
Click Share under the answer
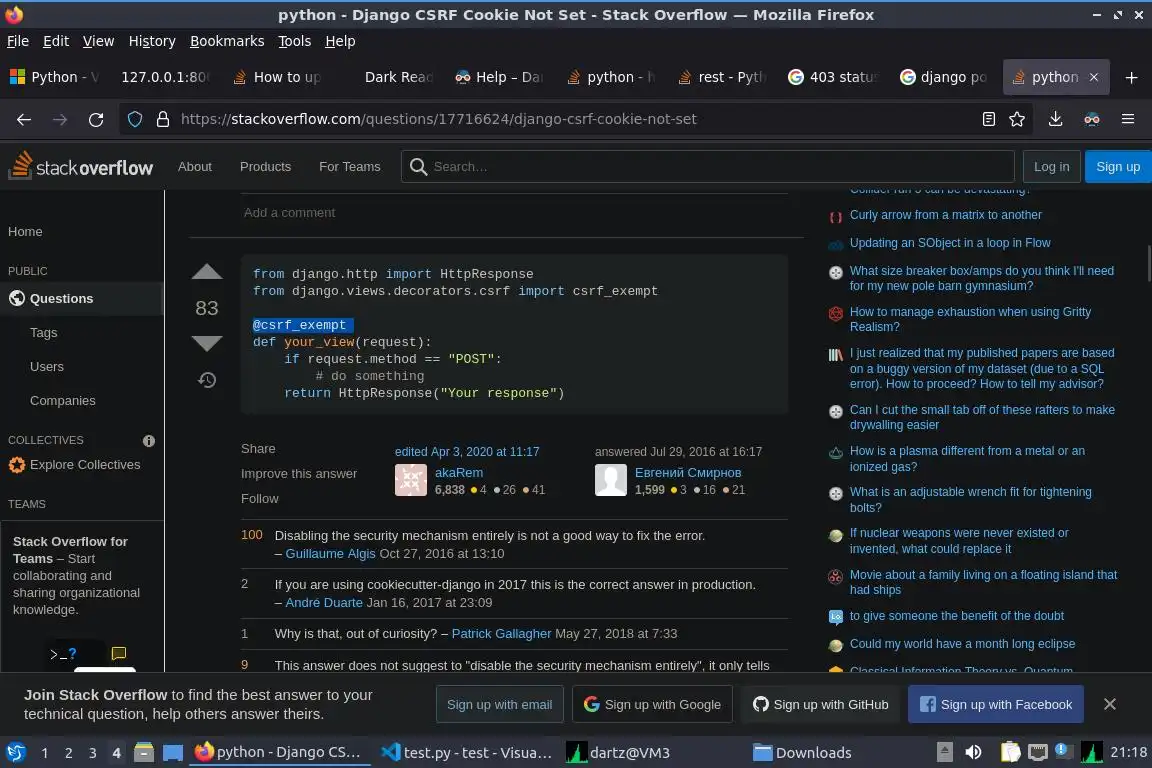coord(258,448)
